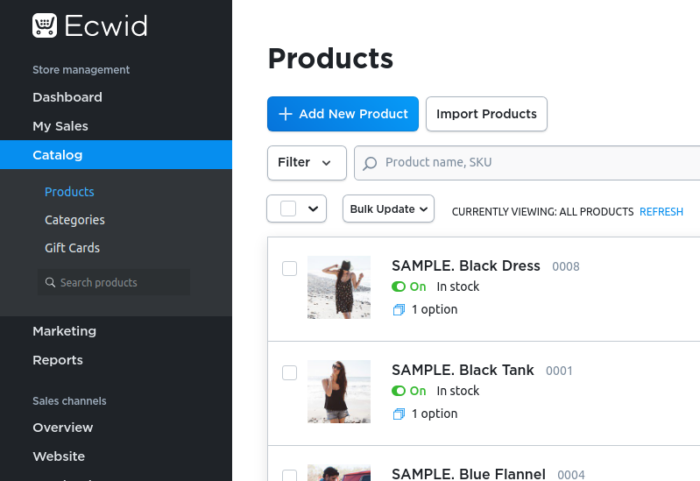The image size is (700, 481).
Task: Click the Import Products button
Action: pos(486,114)
